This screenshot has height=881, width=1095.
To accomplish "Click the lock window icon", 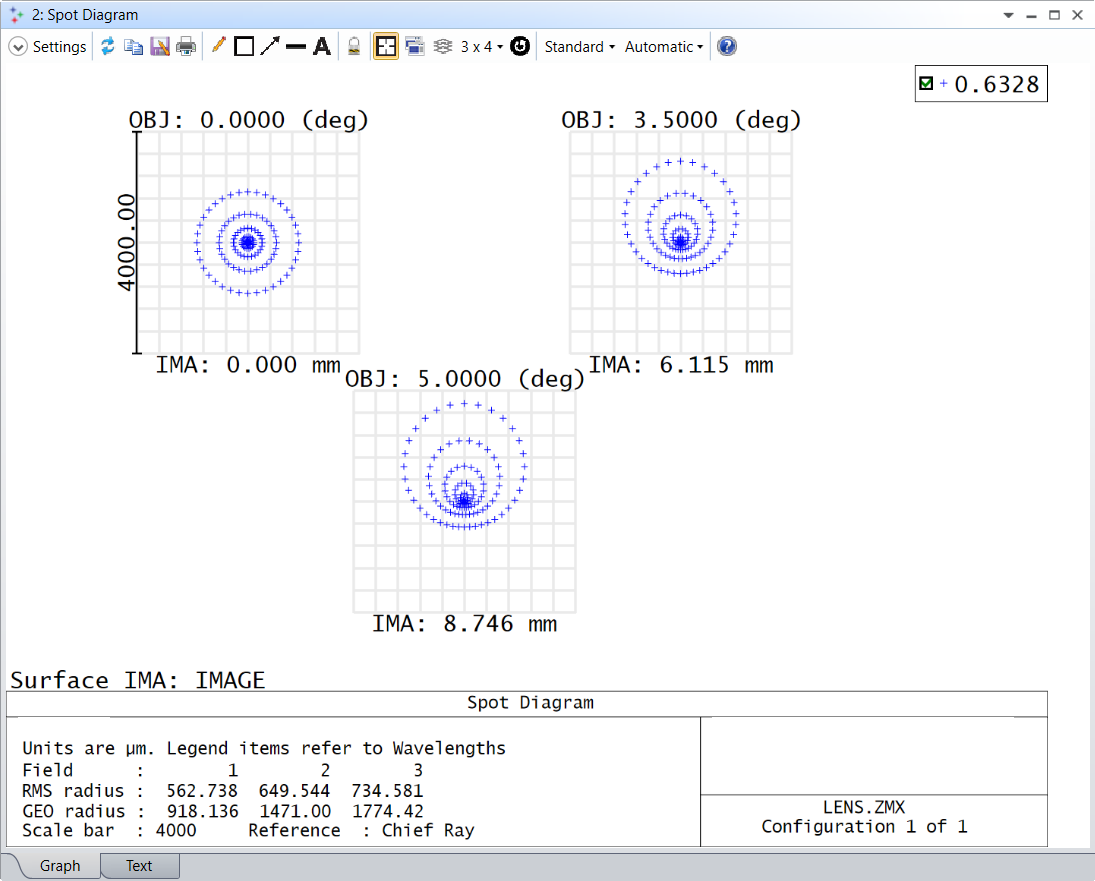I will pos(354,47).
